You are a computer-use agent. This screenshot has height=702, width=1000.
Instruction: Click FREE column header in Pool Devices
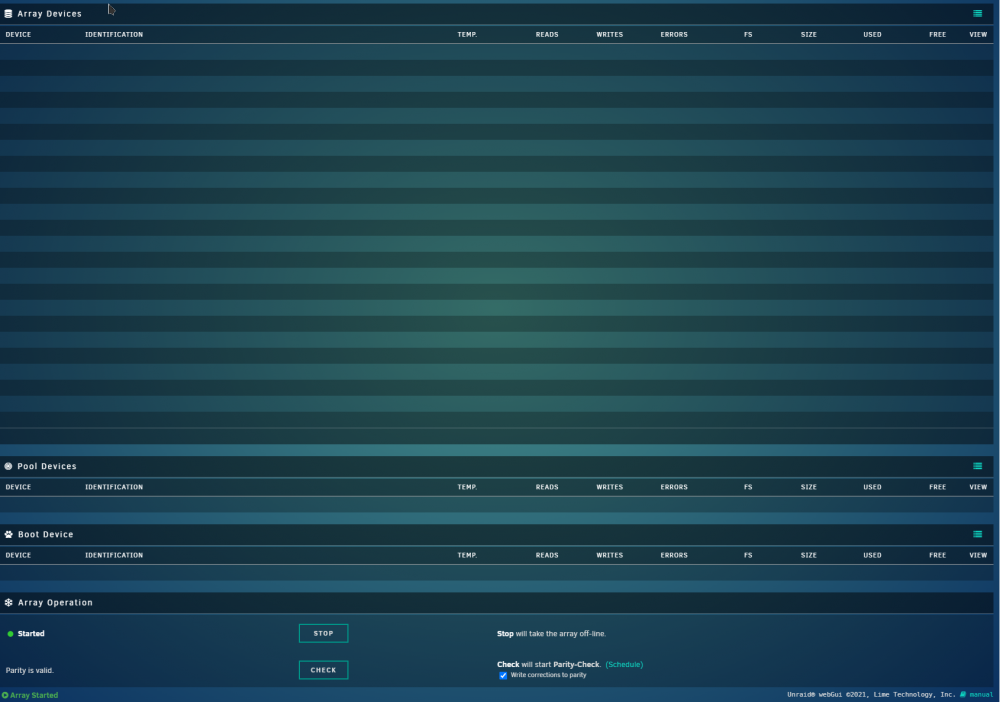937,487
